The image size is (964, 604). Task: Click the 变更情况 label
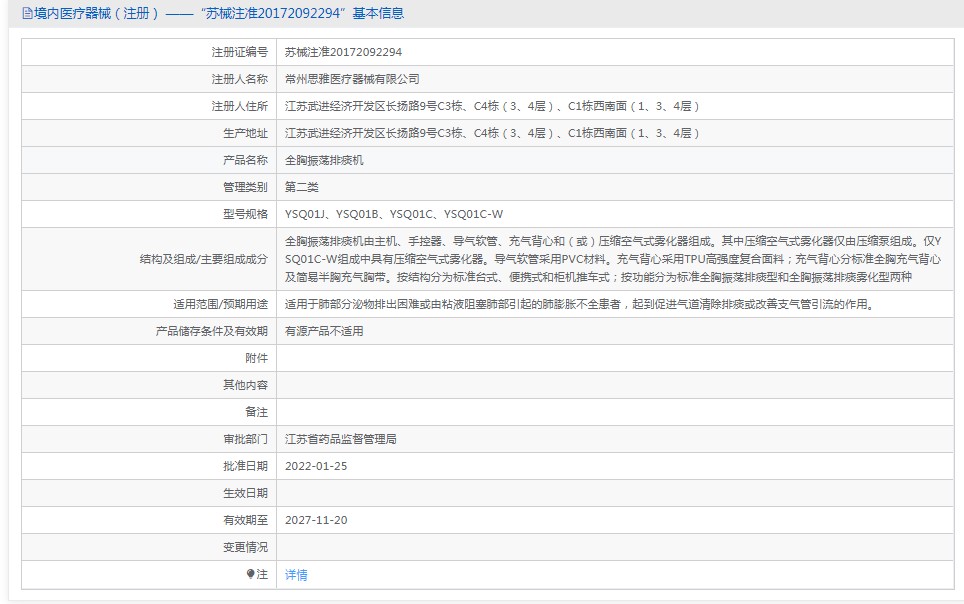pyautogui.click(x=245, y=547)
